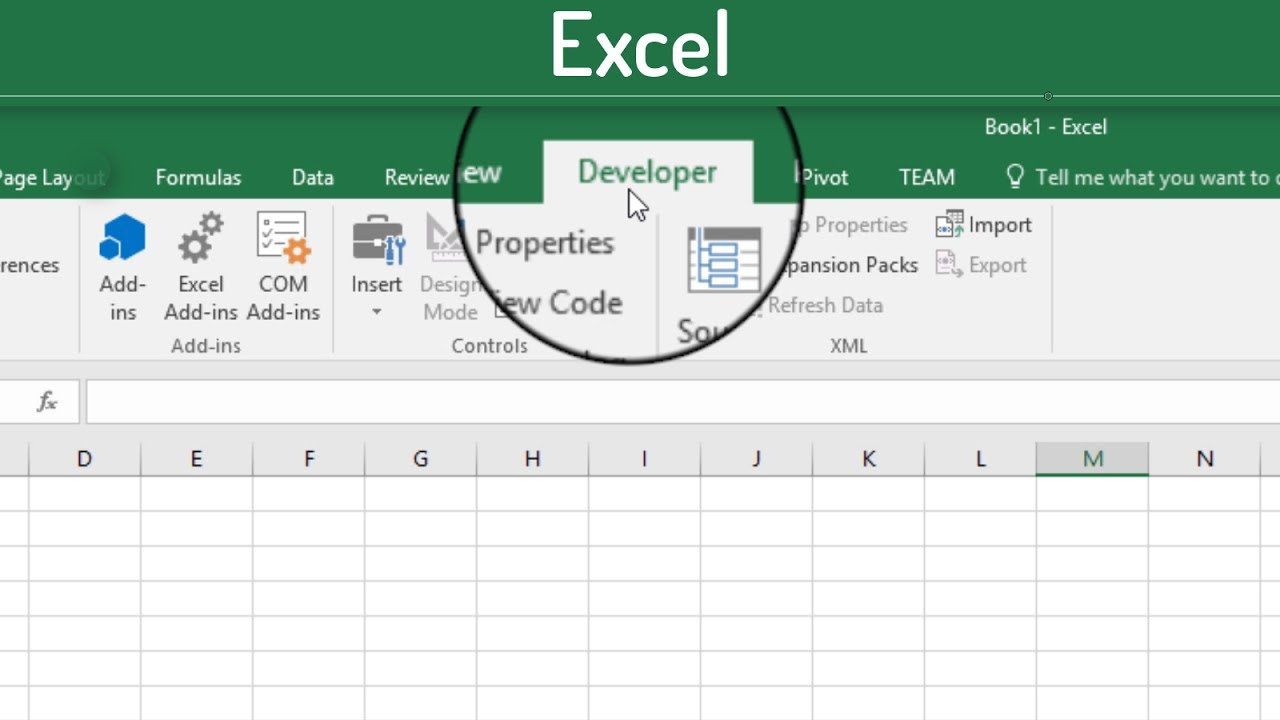Open the Page Layout tab
Image resolution: width=1280 pixels, height=720 pixels.
(50, 177)
